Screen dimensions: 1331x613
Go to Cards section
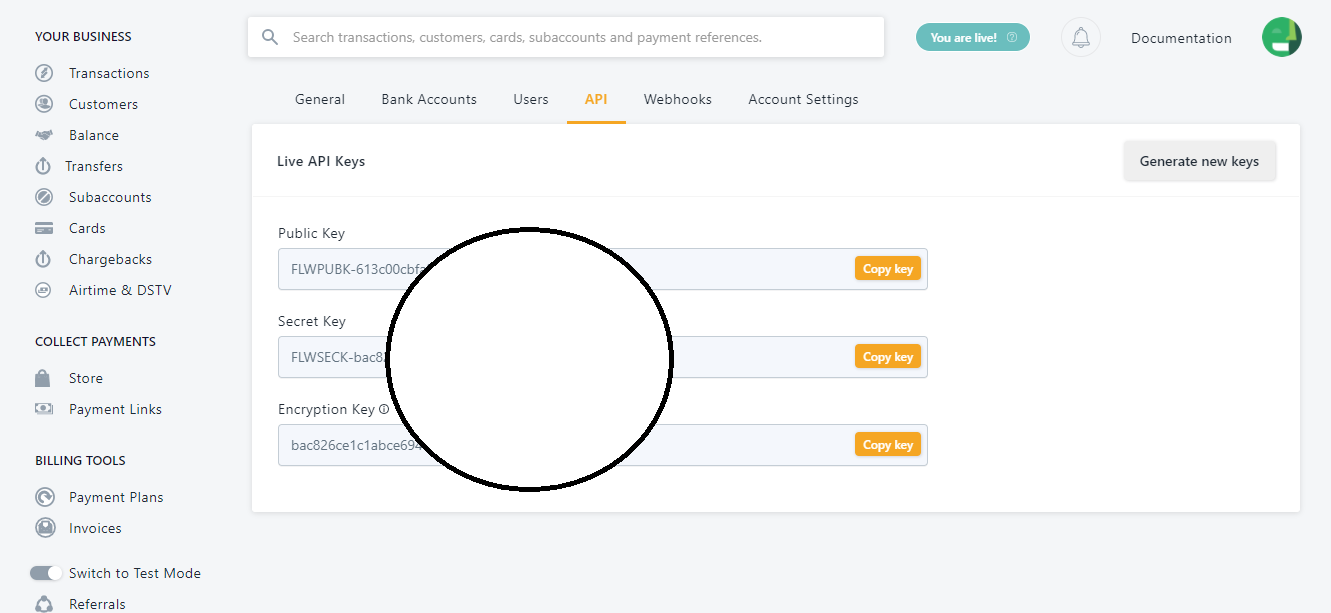click(87, 228)
